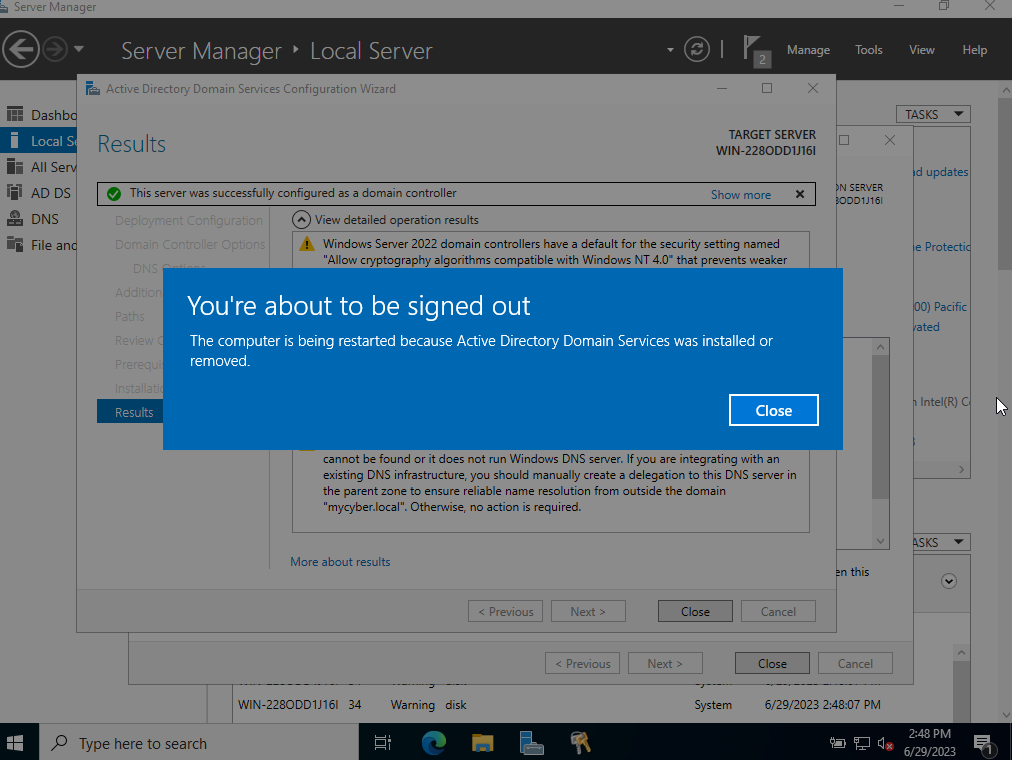Click the power tray icon
This screenshot has width=1012, height=760.
(838, 744)
